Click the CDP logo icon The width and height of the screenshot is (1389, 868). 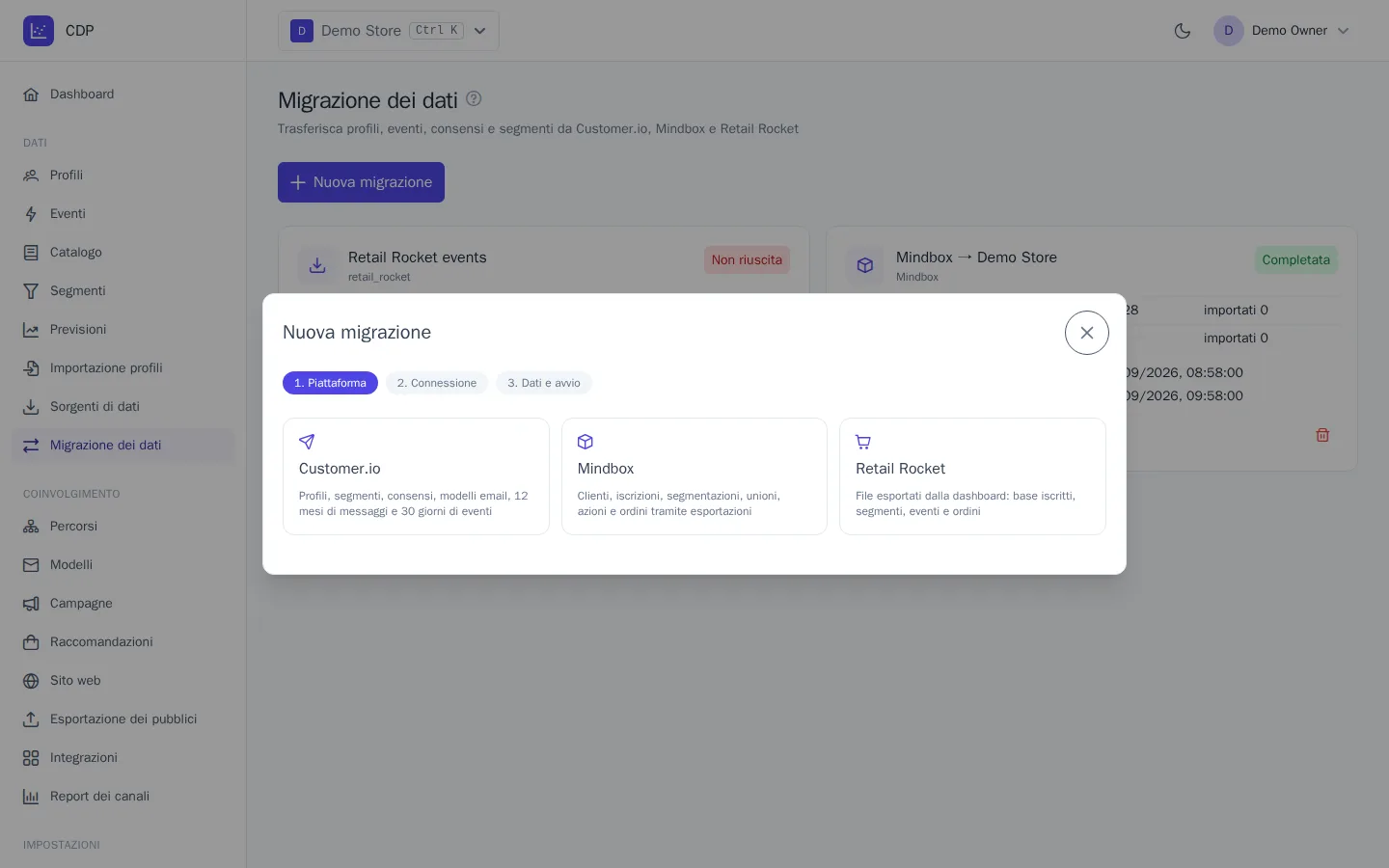pyautogui.click(x=39, y=31)
